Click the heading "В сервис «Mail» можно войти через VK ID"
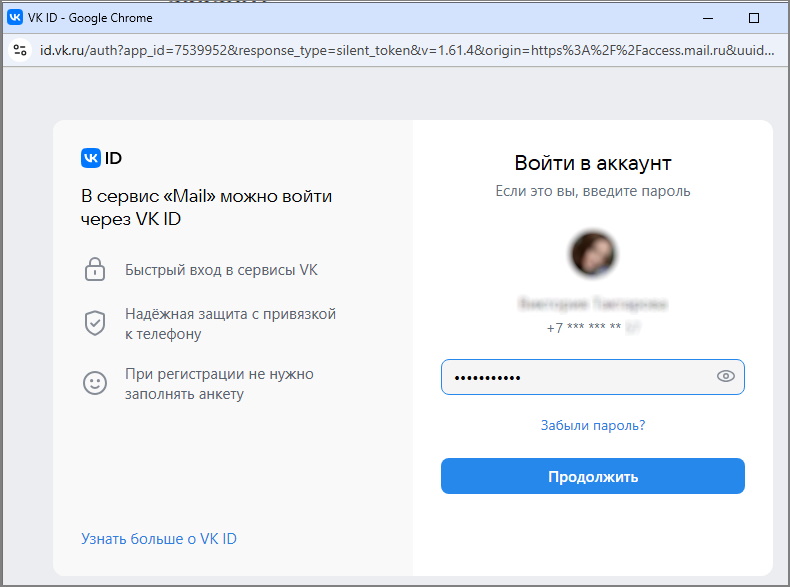This screenshot has width=790, height=587. point(206,207)
